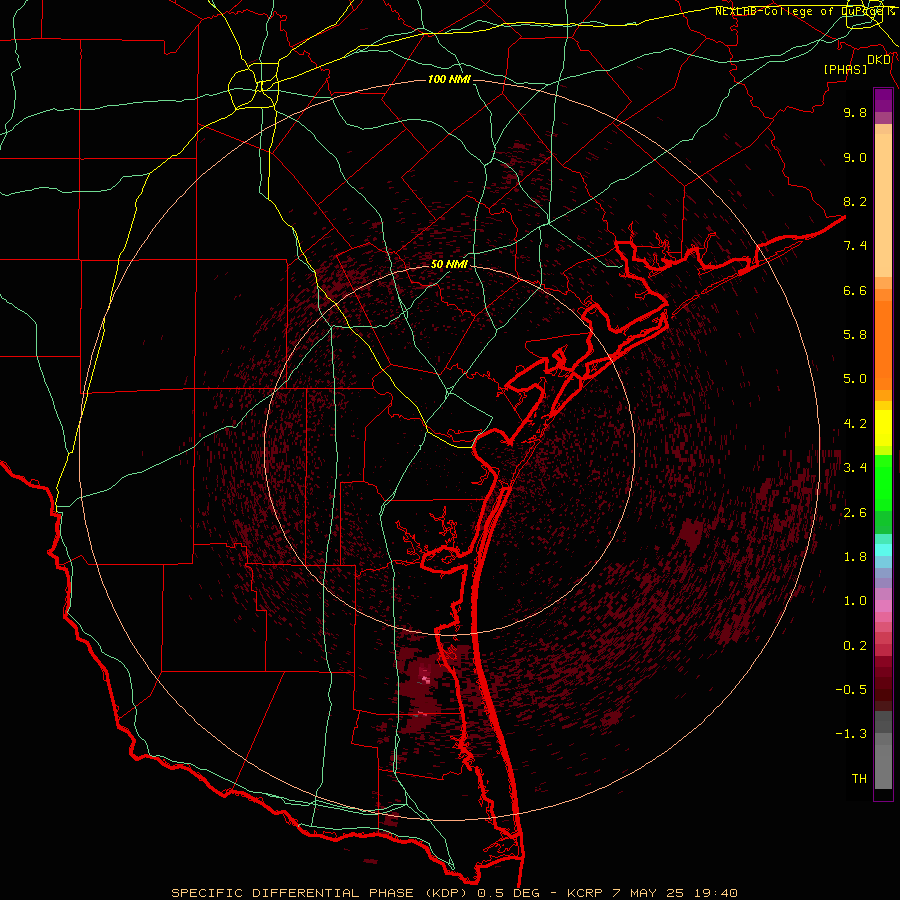Pick the dark purple swatch atop color bar
The image size is (900, 900).
pyautogui.click(x=883, y=100)
